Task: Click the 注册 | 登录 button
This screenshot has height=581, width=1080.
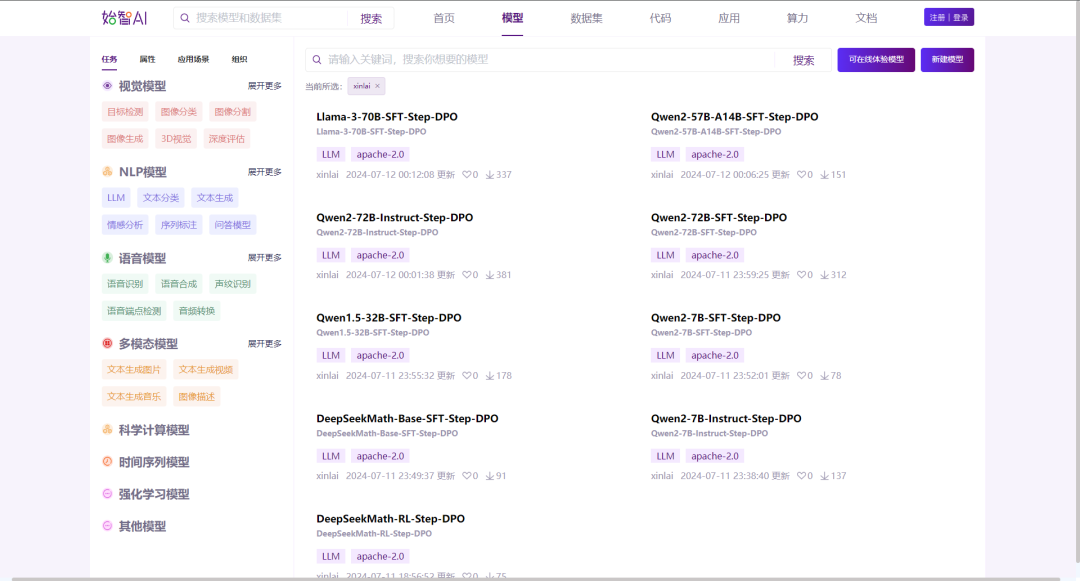Action: 949,17
